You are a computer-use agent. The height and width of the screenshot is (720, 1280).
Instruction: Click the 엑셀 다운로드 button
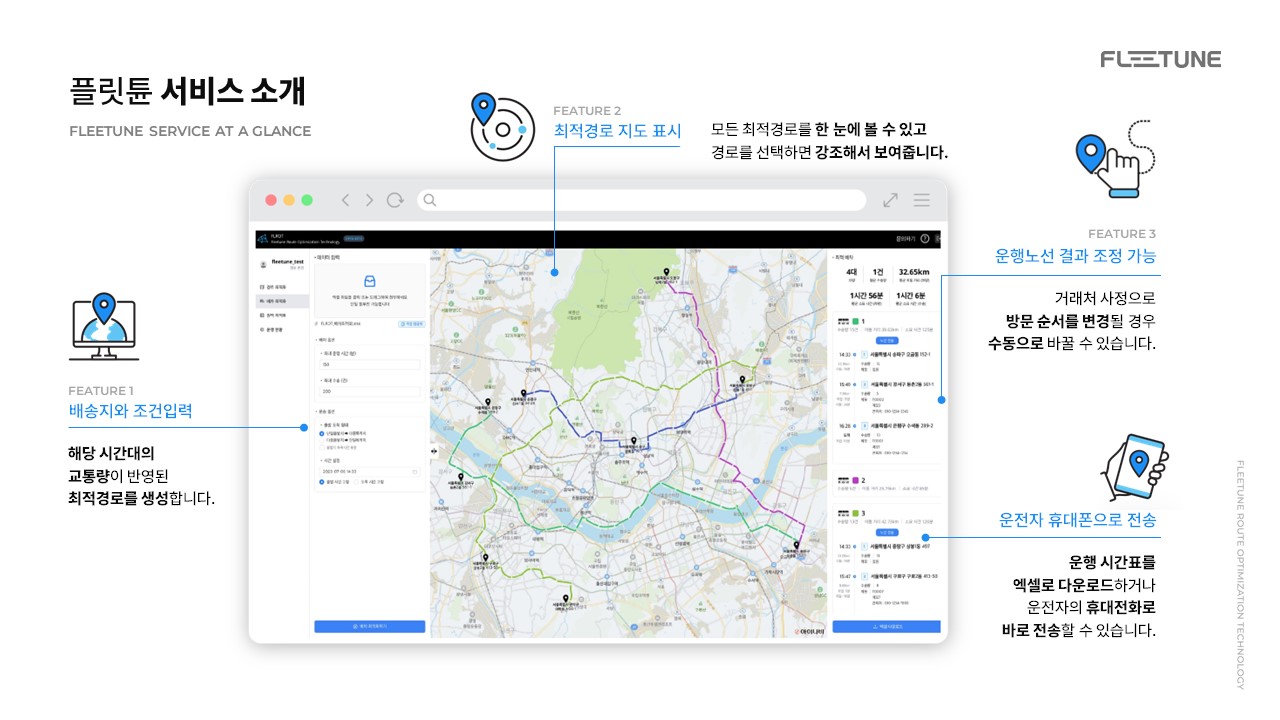[x=886, y=627]
